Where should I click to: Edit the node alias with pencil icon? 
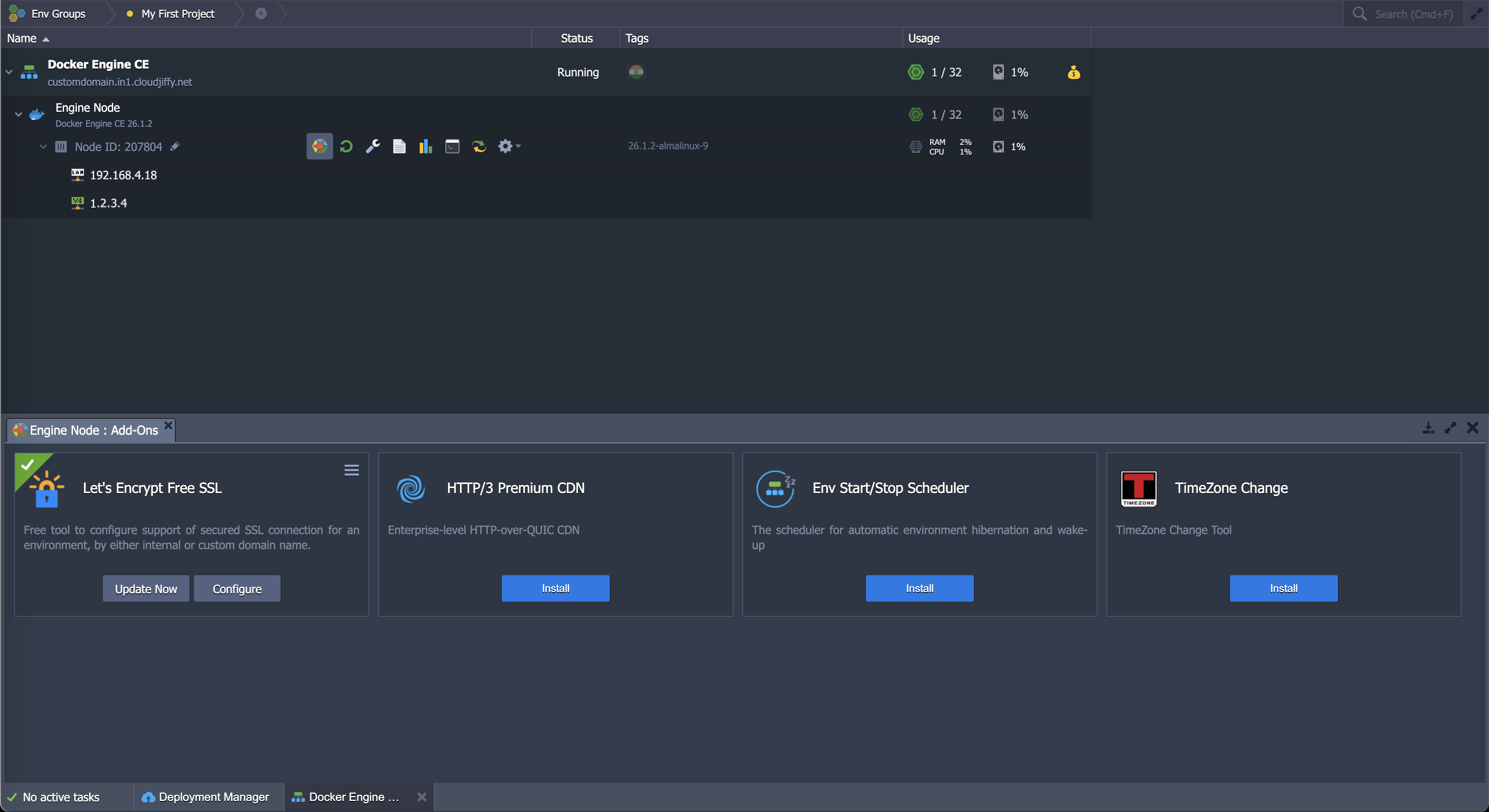(175, 146)
